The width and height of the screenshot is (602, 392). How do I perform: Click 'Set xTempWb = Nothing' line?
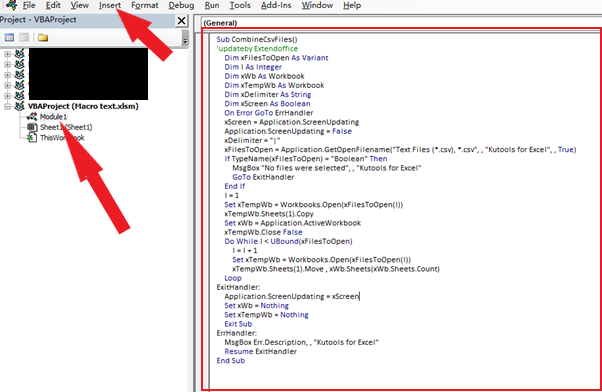coord(266,315)
